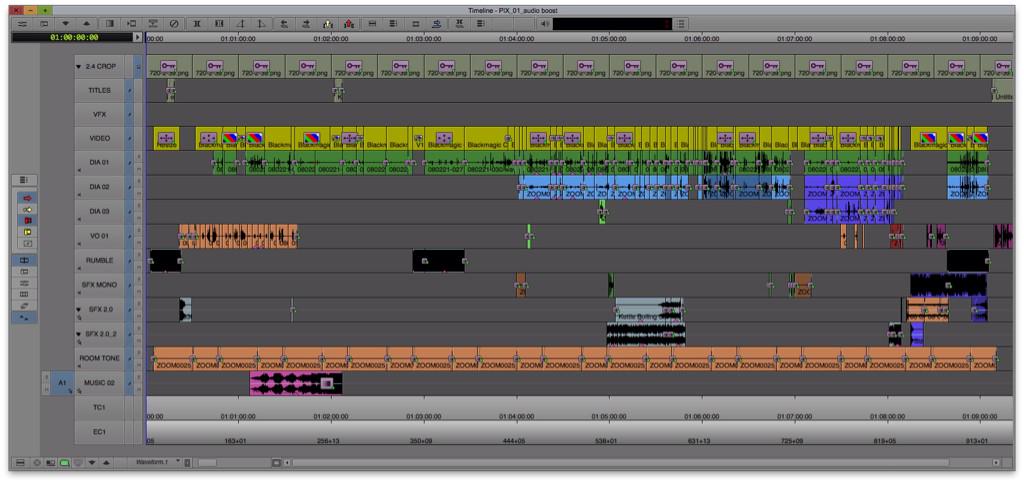The width and height of the screenshot is (1024, 483).
Task: Collapse the SFX 2.0 track triangle
Action: tap(79, 309)
